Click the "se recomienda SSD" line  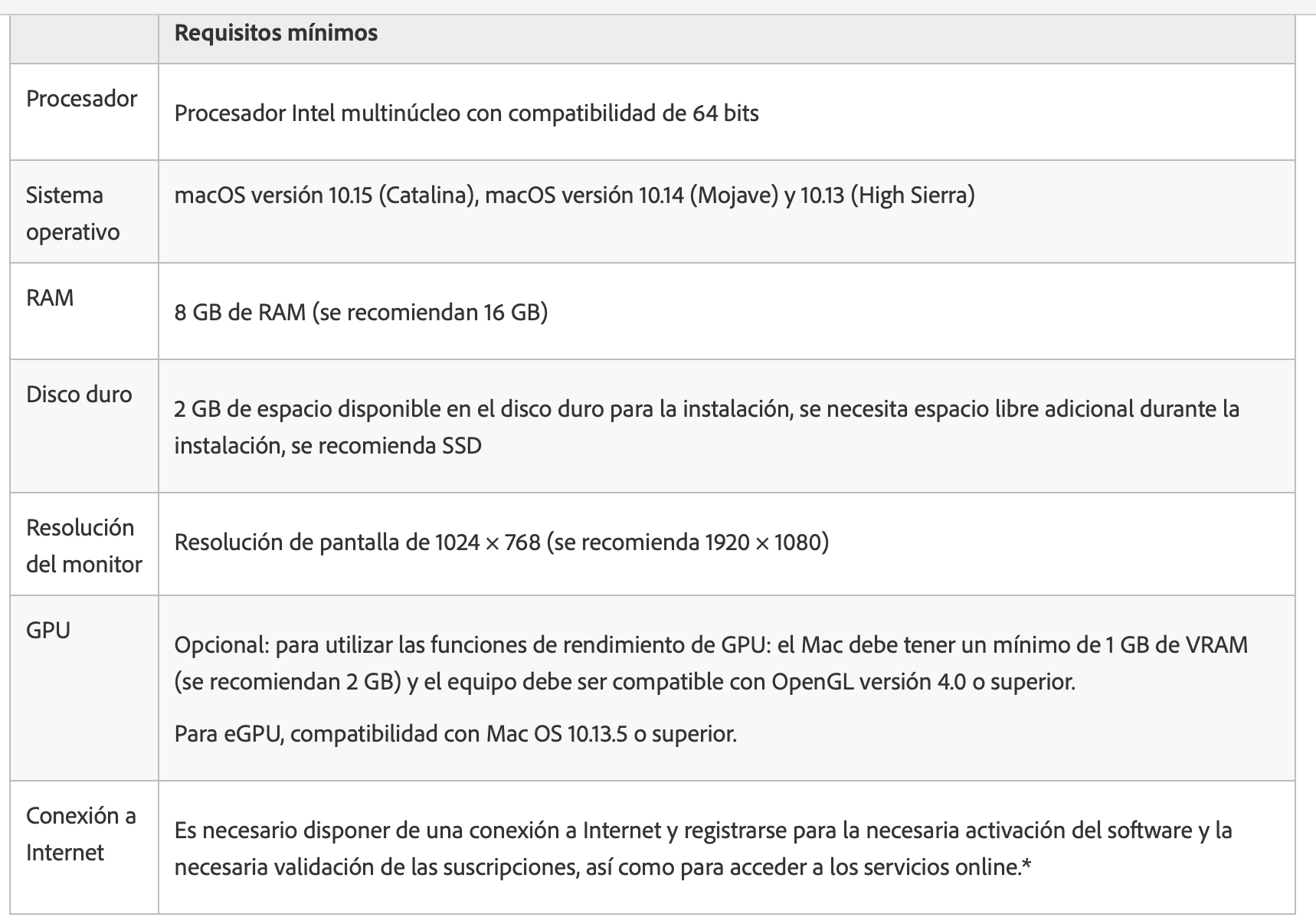point(328,446)
